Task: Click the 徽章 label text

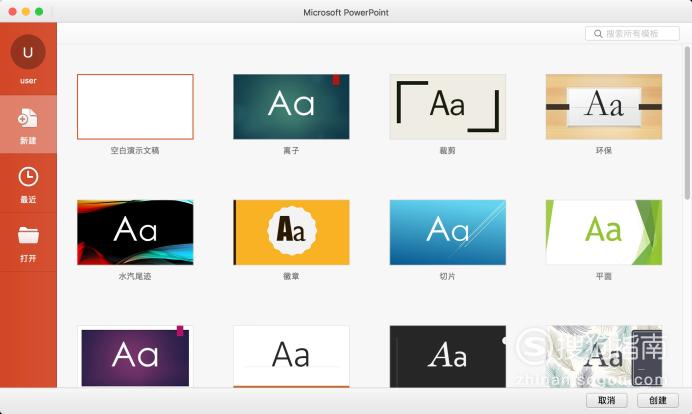Action: [x=291, y=276]
